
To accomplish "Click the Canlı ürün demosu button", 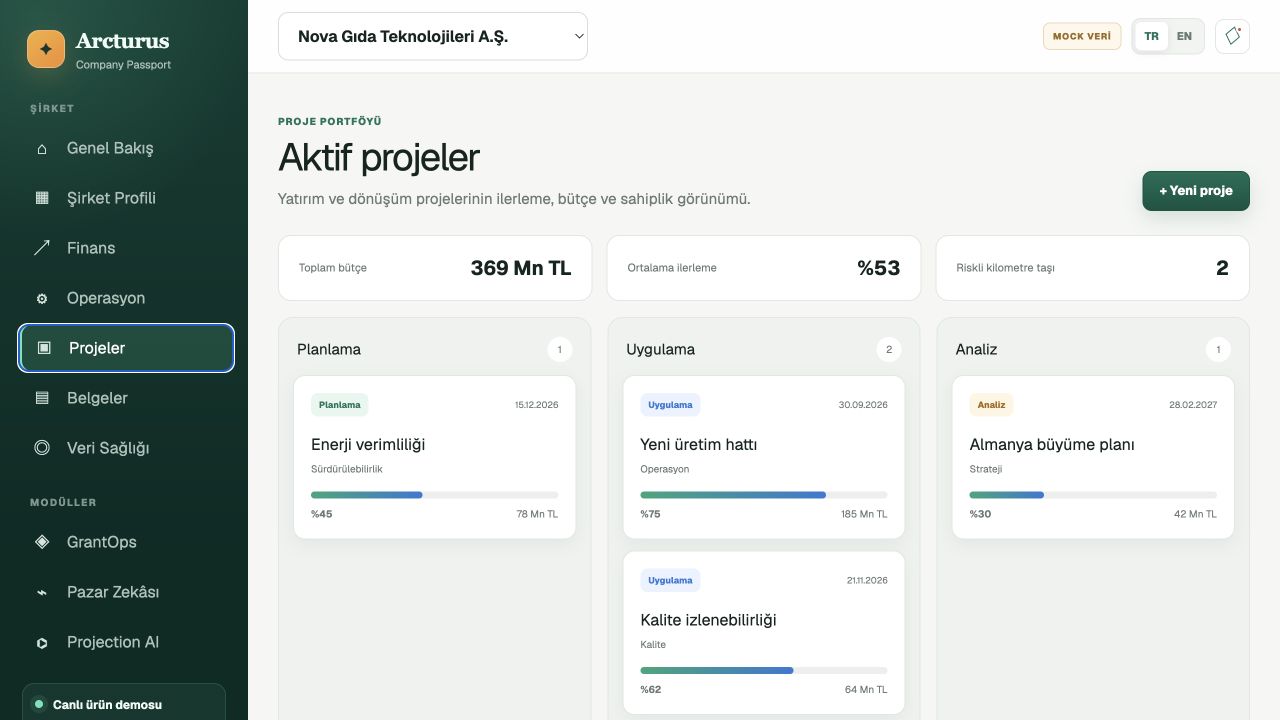I will (124, 702).
